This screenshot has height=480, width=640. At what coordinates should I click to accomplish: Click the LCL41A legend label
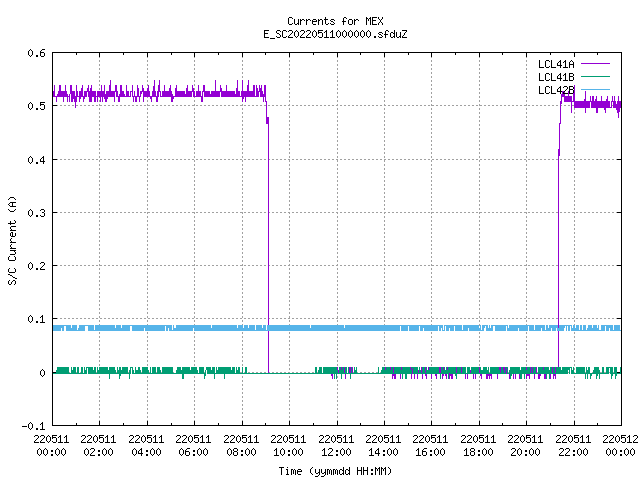[x=556, y=64]
